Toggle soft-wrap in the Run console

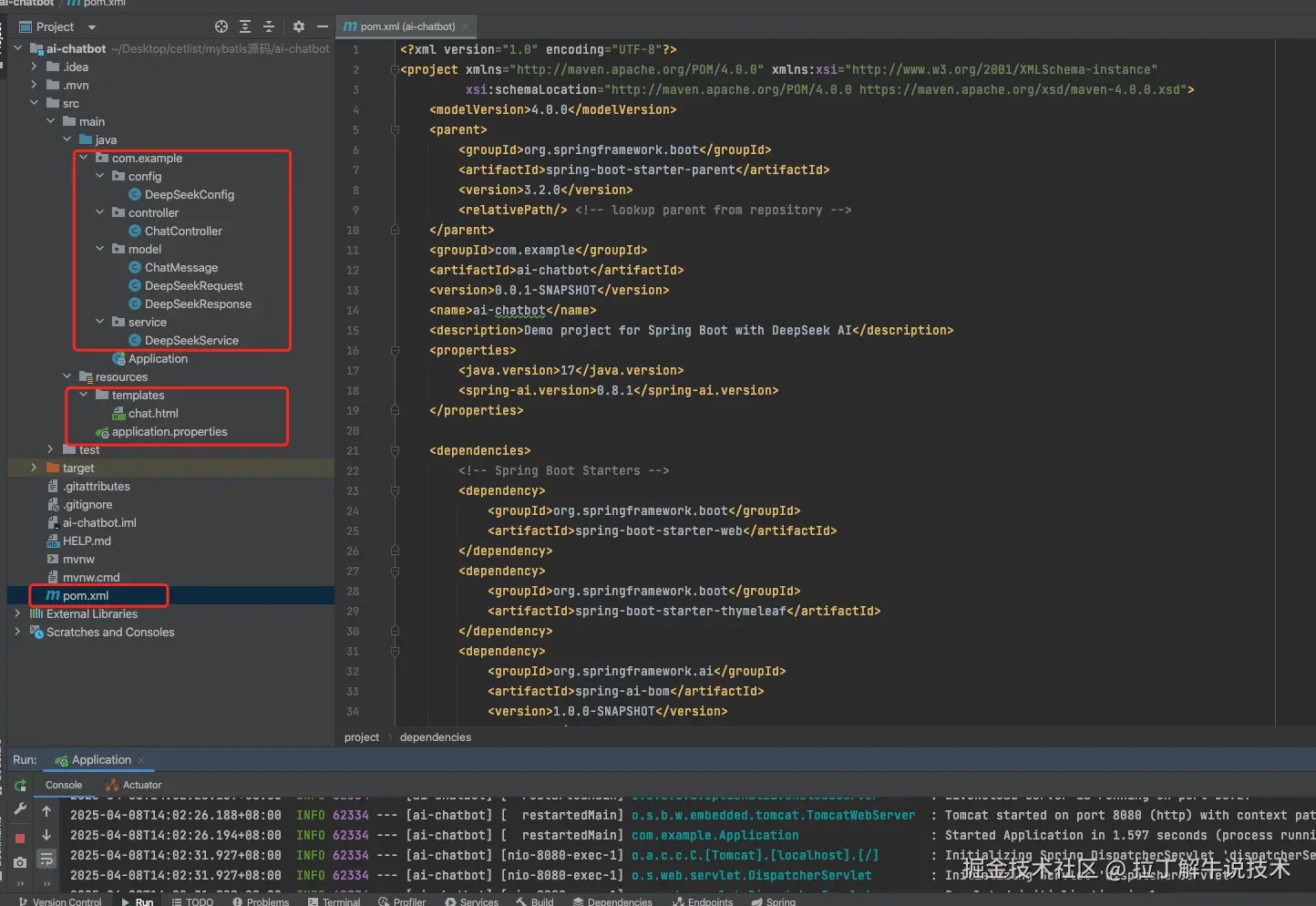(x=46, y=859)
